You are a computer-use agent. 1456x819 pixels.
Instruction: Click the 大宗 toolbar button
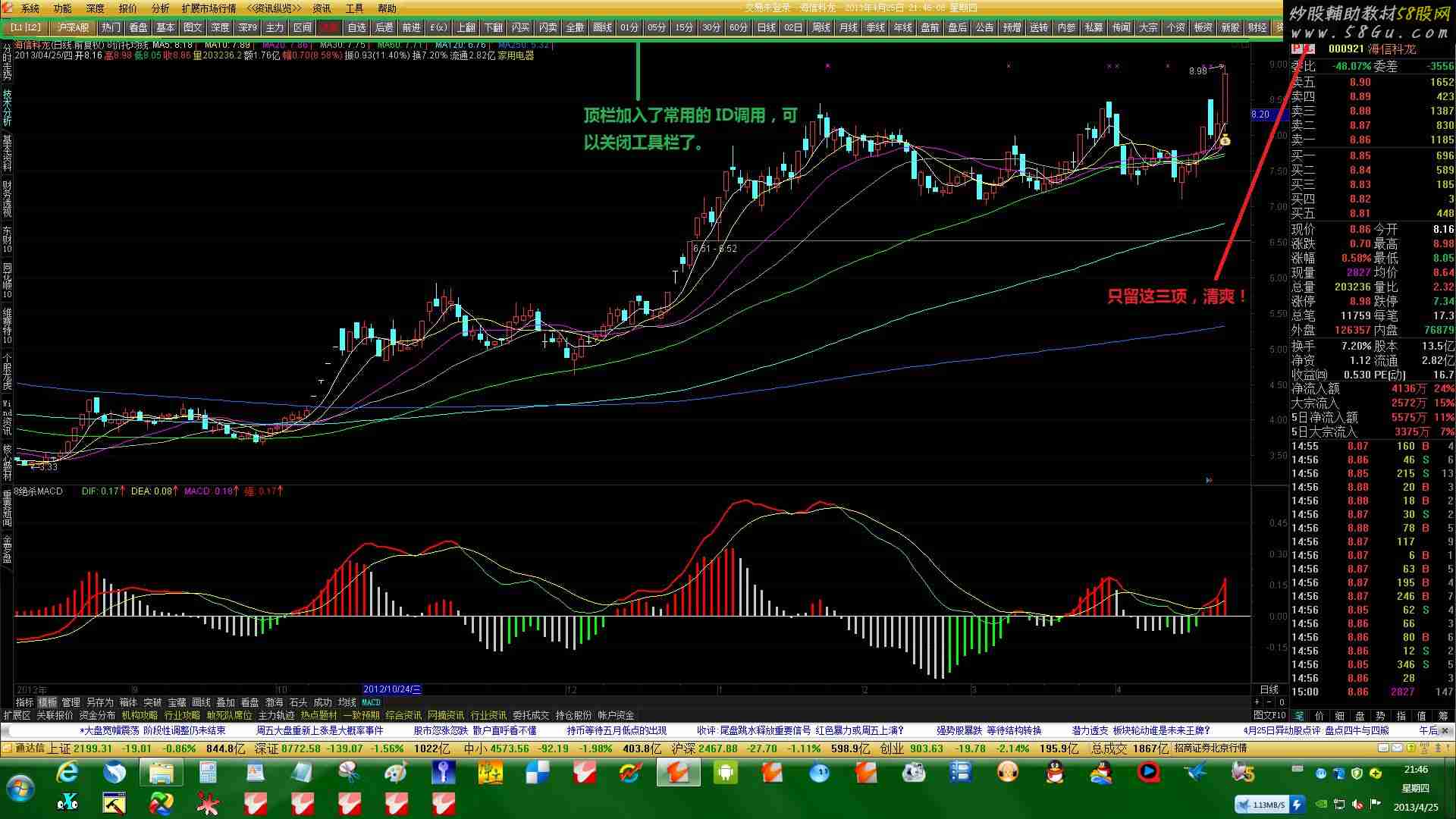(x=1148, y=27)
